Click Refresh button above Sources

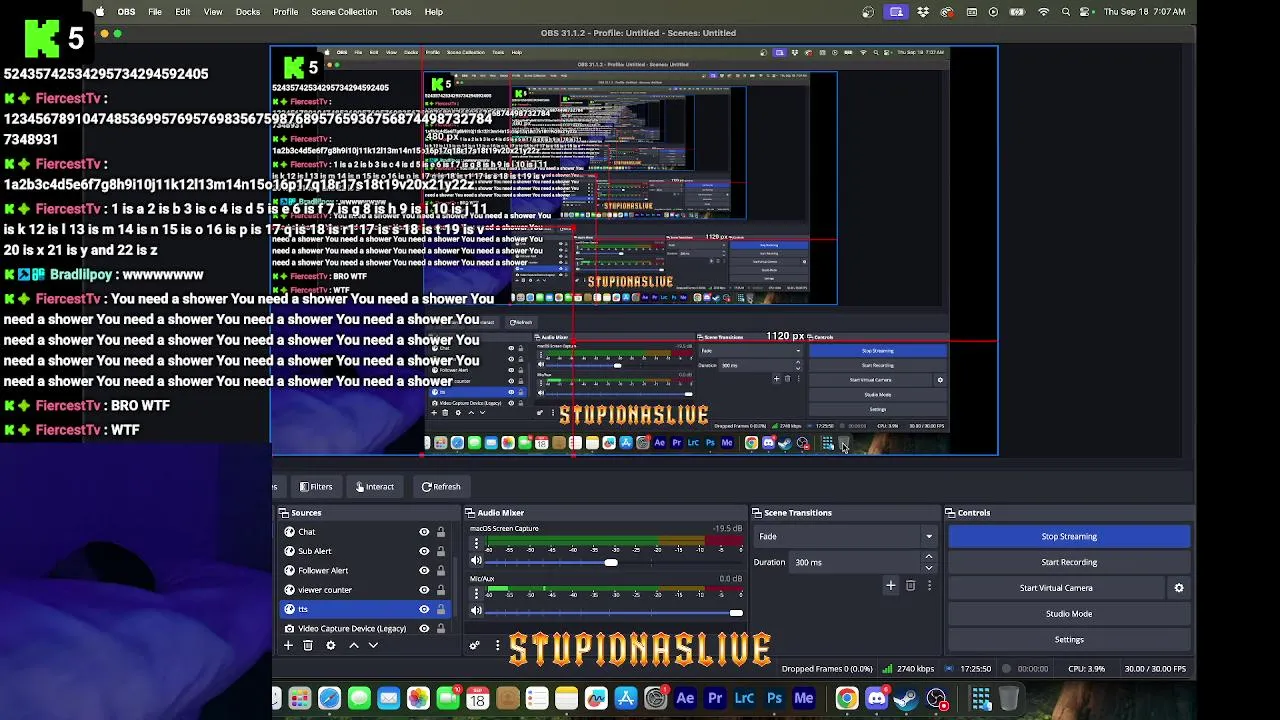click(x=441, y=487)
